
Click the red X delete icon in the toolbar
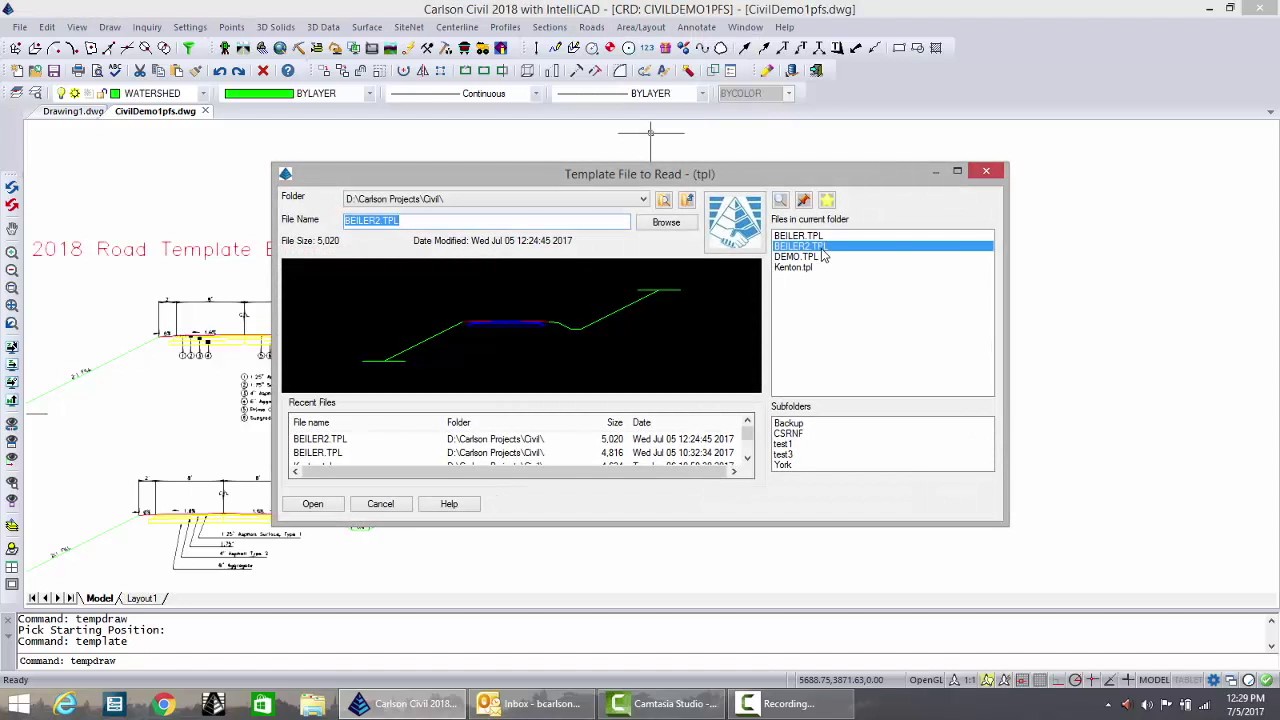click(263, 71)
